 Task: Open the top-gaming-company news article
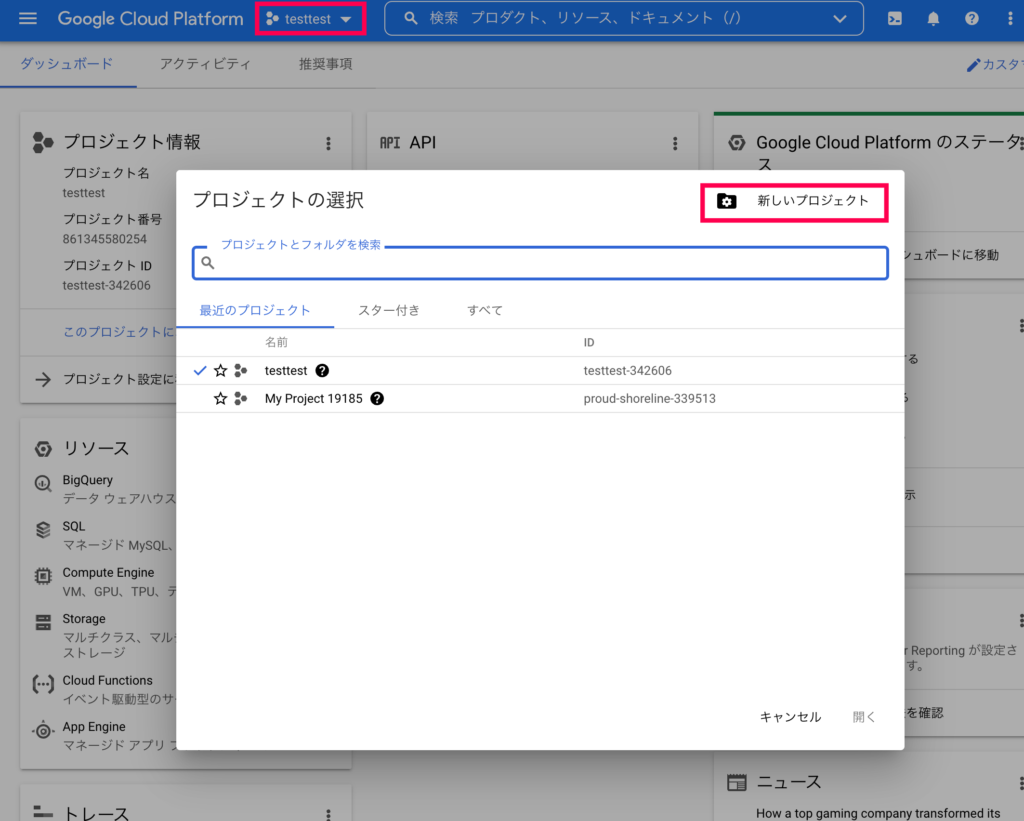click(x=878, y=813)
